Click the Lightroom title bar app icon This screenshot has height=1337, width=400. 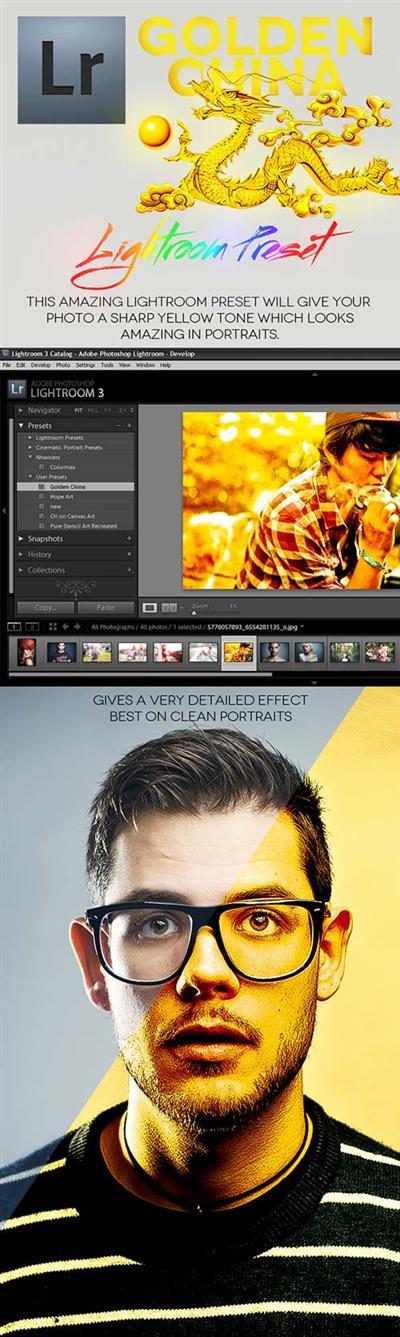pos(5,355)
